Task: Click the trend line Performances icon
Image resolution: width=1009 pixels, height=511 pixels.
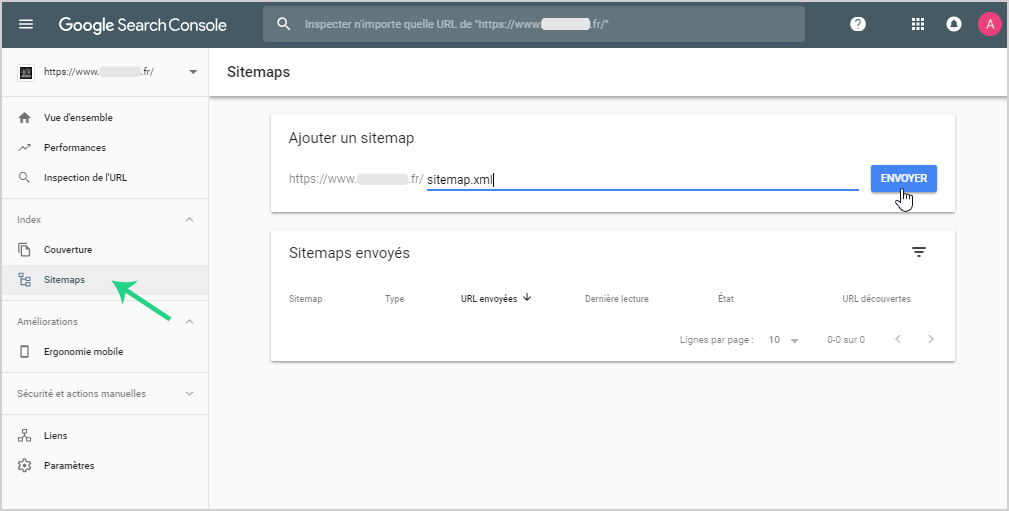Action: point(24,147)
